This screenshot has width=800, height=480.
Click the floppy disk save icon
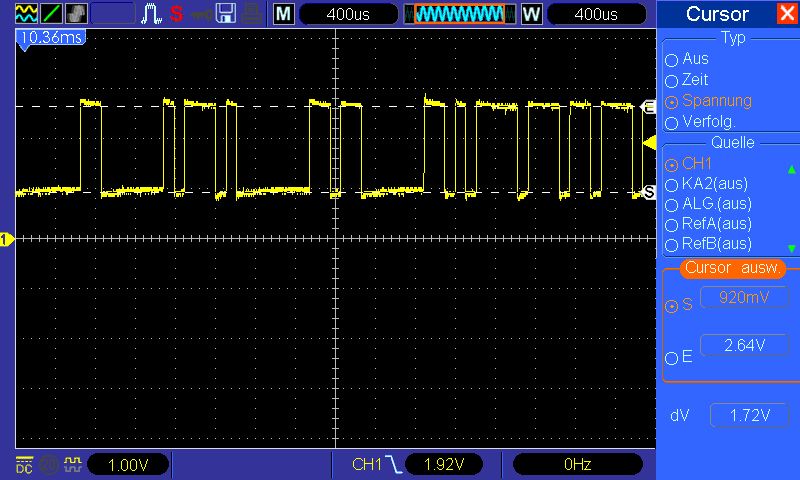point(226,14)
